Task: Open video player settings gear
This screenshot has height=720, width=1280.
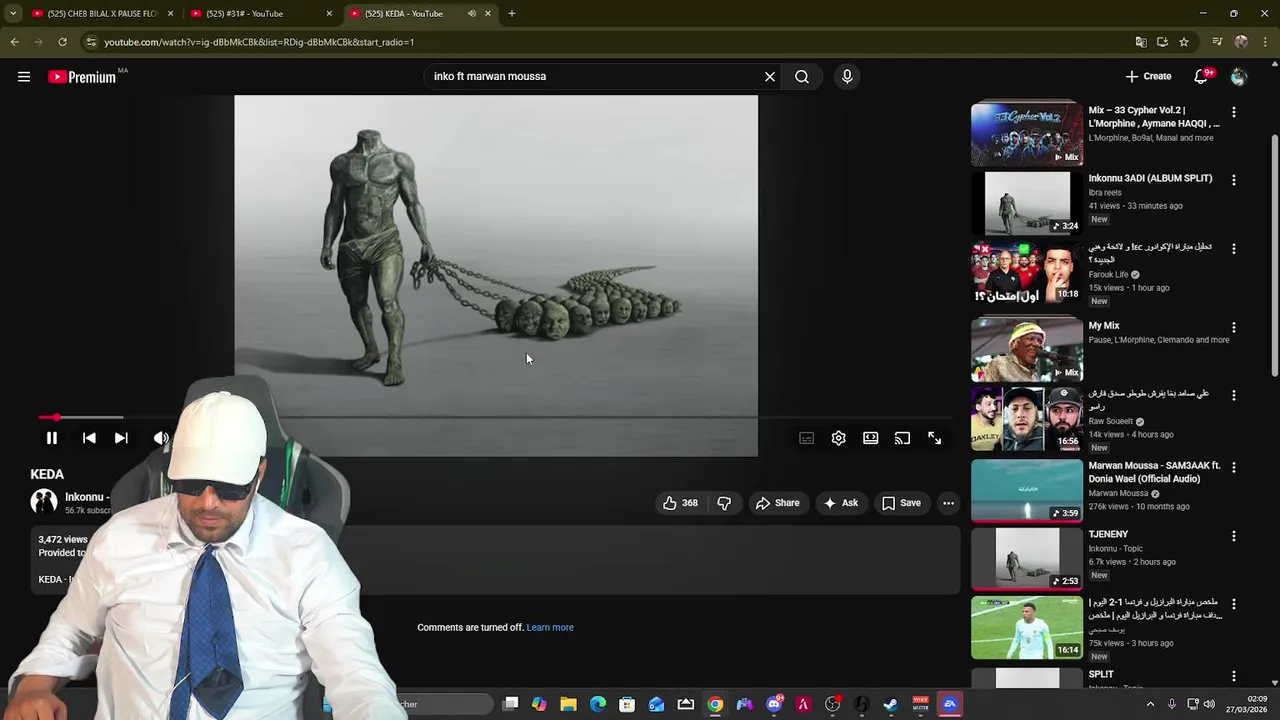Action: [839, 438]
